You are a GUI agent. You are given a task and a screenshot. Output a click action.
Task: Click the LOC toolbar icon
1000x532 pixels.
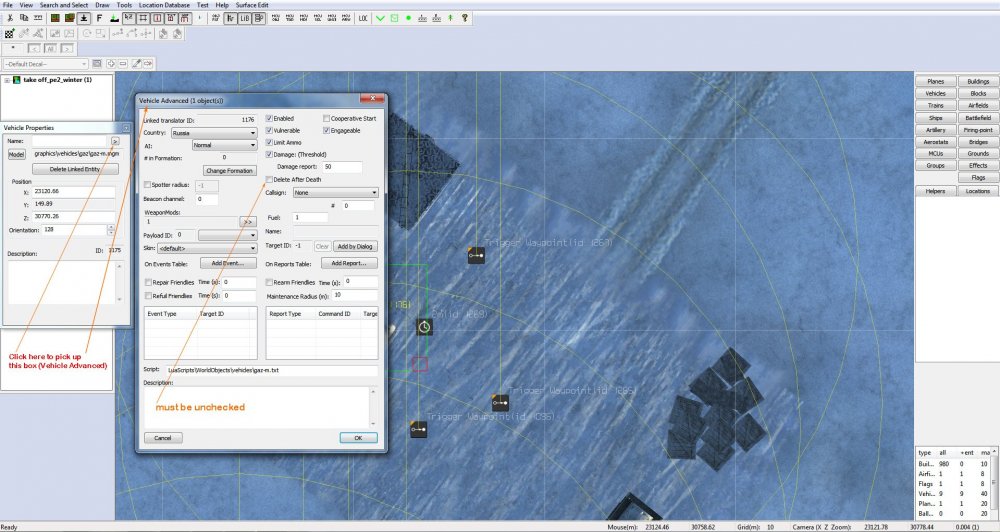pos(362,18)
